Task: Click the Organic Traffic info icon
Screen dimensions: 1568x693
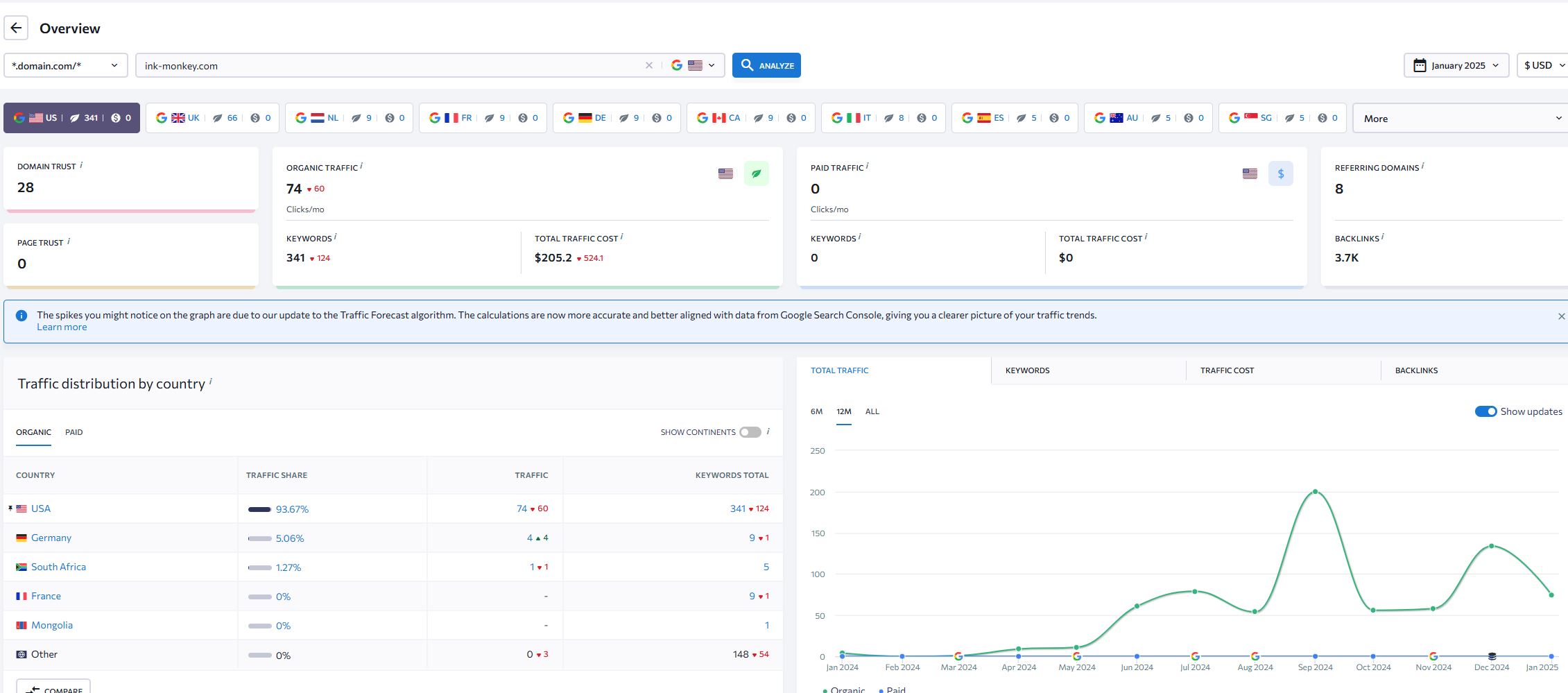Action: click(x=361, y=166)
